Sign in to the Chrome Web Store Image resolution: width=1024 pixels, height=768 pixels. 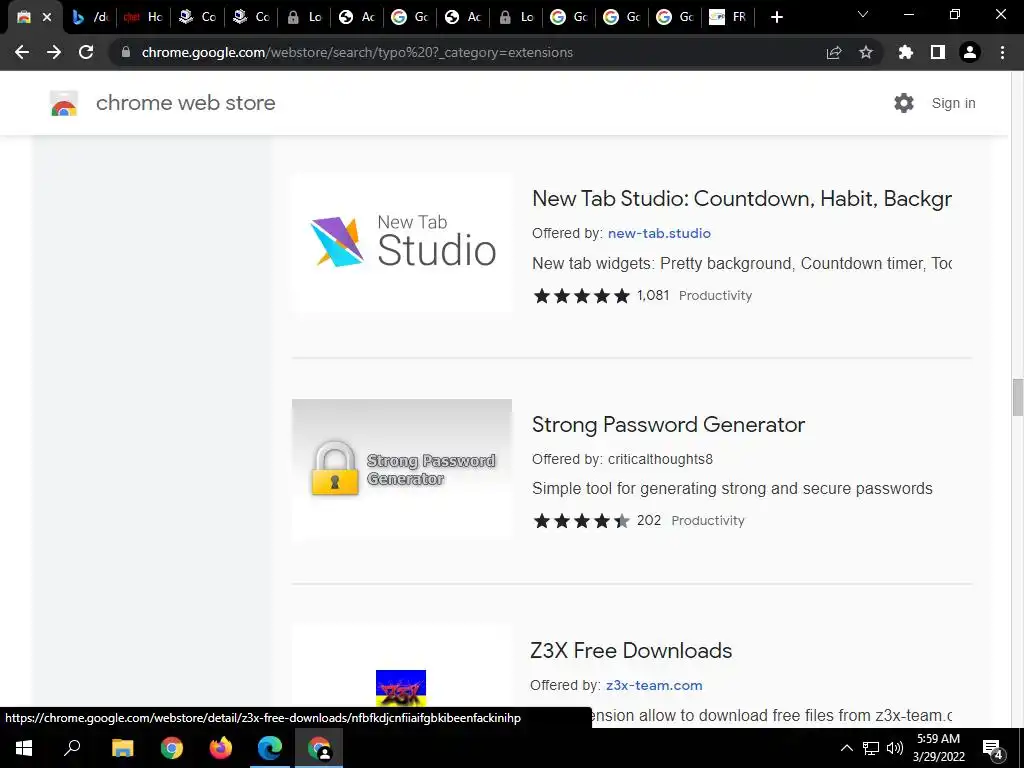[x=953, y=103]
